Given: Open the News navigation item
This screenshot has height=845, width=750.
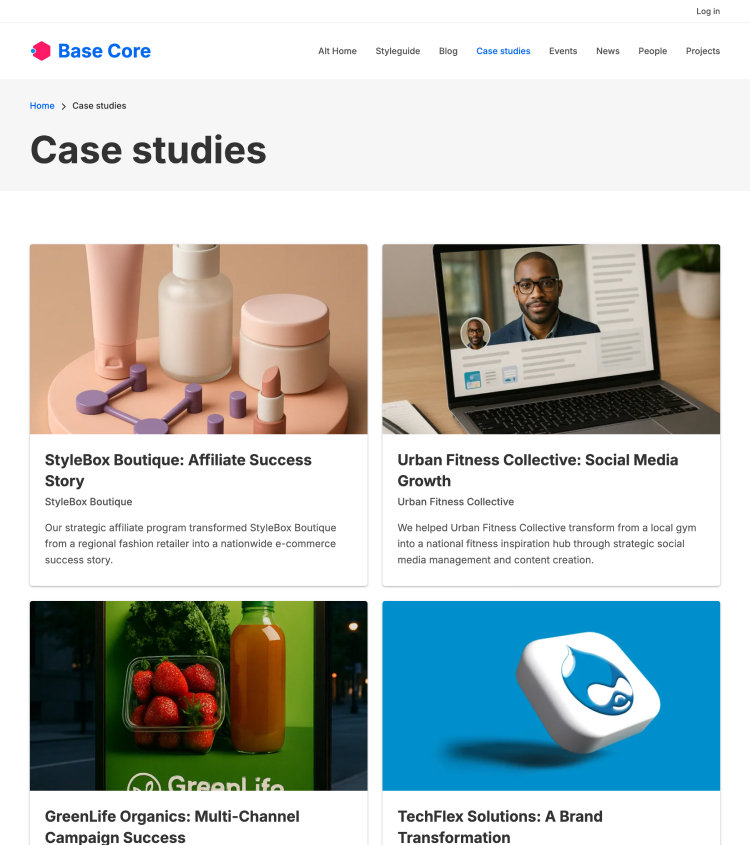Looking at the screenshot, I should pyautogui.click(x=608, y=51).
